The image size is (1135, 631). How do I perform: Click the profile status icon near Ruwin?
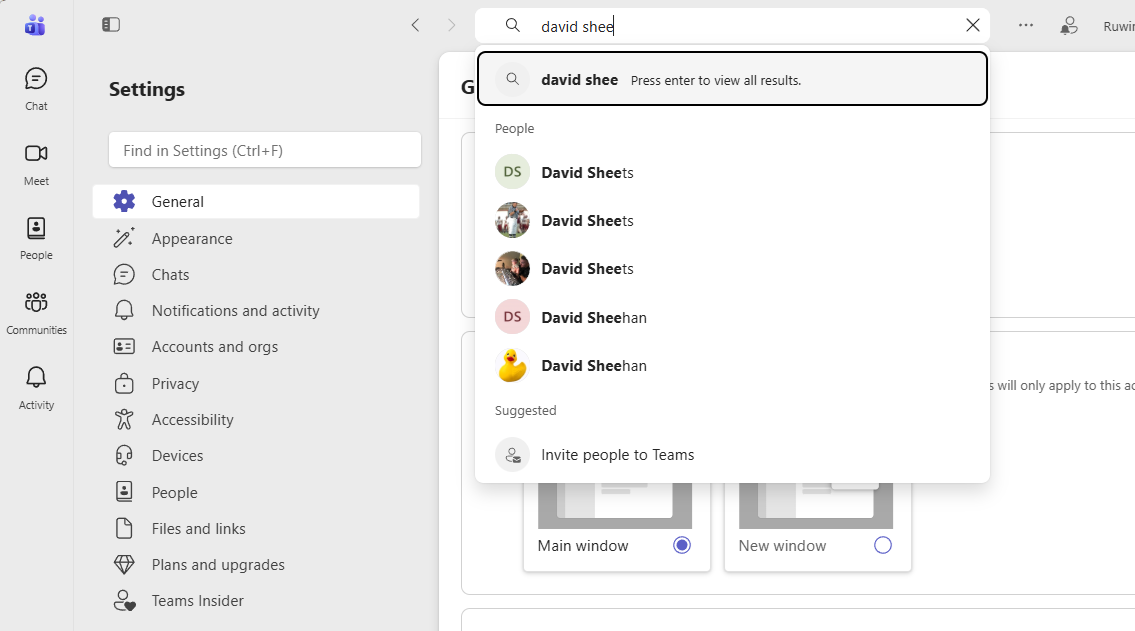(1068, 26)
